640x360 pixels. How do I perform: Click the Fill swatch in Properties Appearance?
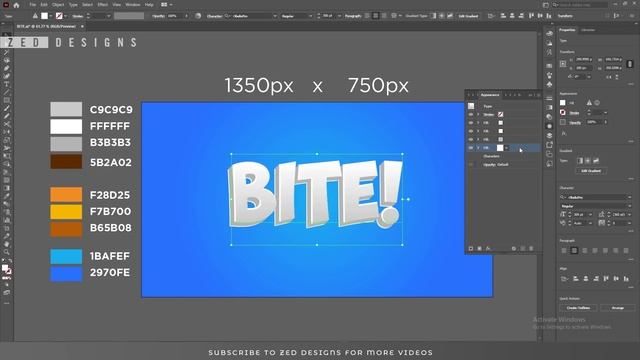tap(562, 102)
